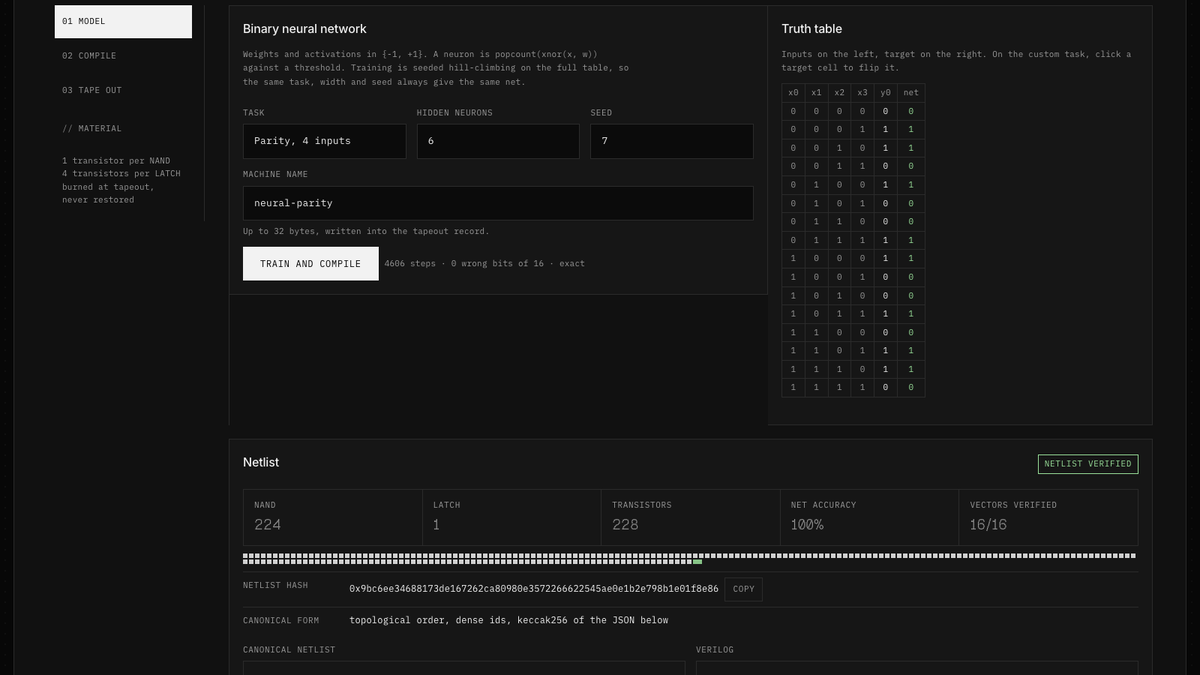
Task: Click the x1 column header in truth table
Action: pos(817,93)
